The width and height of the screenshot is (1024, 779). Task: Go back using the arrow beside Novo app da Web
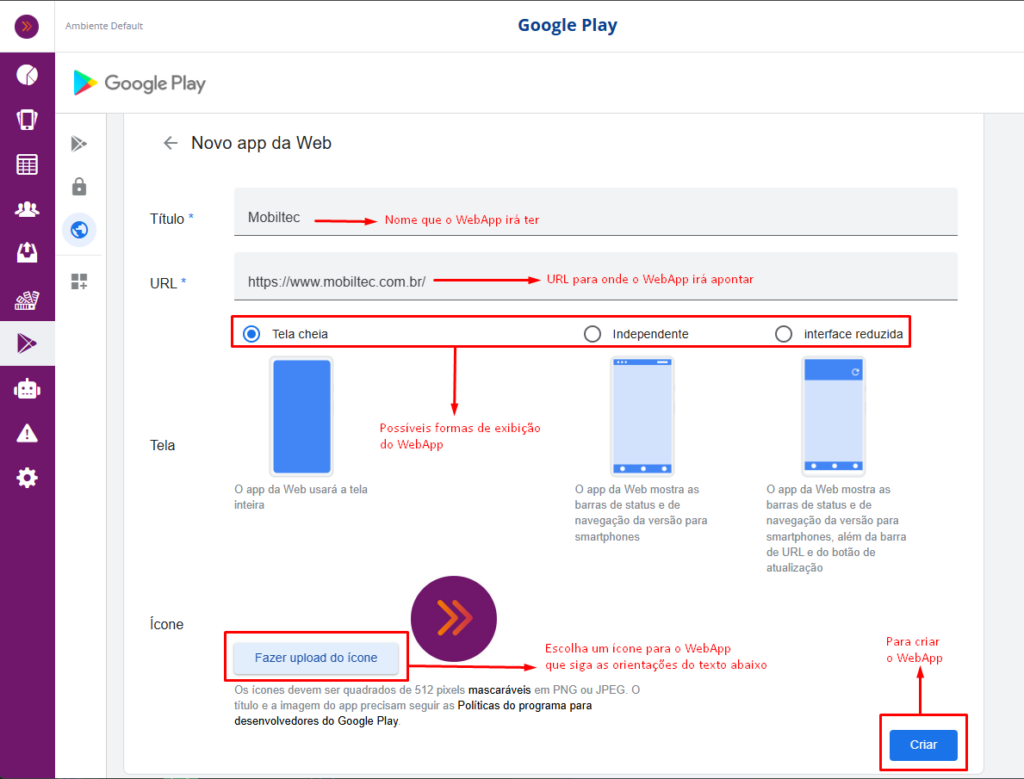[x=170, y=143]
